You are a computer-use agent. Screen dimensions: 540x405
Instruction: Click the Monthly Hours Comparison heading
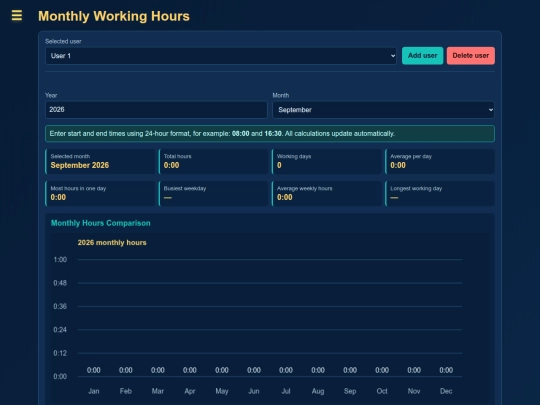coord(101,223)
